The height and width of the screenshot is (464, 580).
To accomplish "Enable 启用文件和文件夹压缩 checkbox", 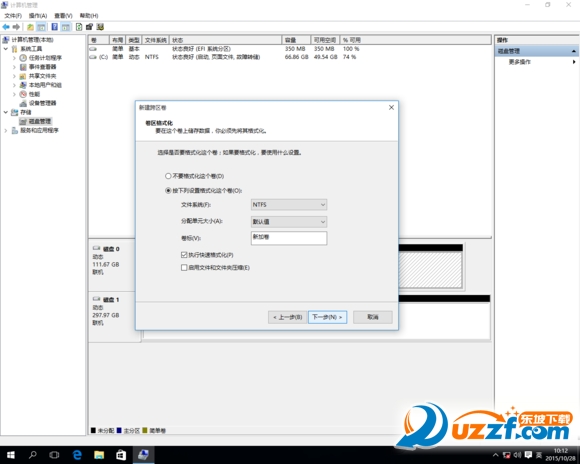I will 184,268.
